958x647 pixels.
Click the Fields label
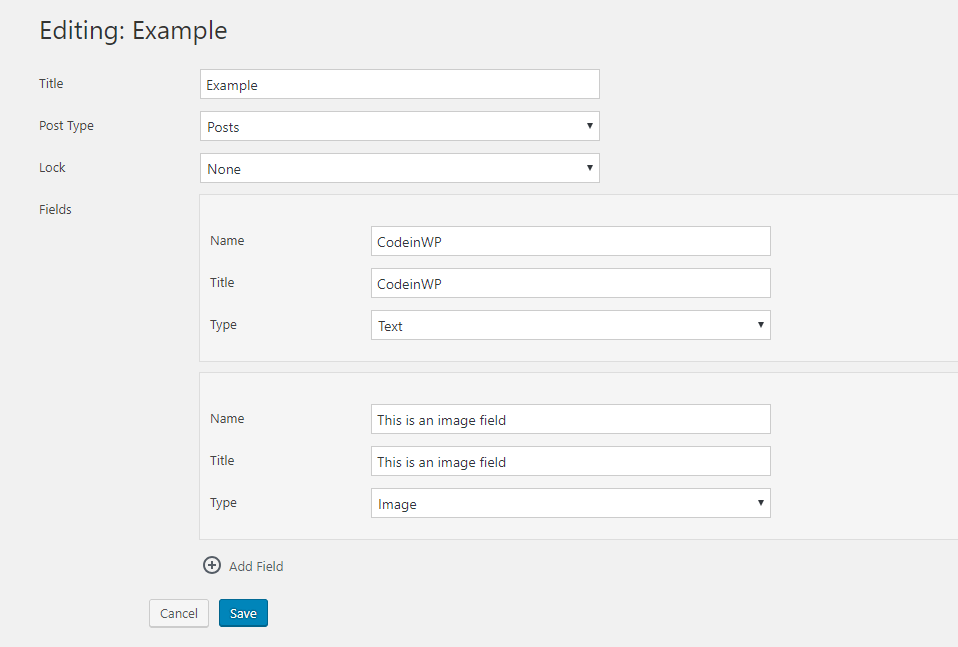(x=55, y=209)
